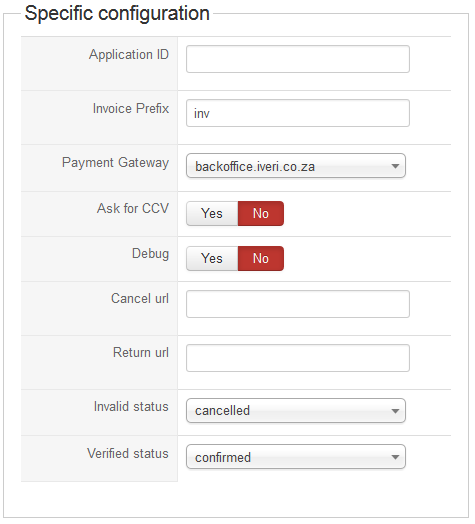Click the Verified status label

(128, 453)
